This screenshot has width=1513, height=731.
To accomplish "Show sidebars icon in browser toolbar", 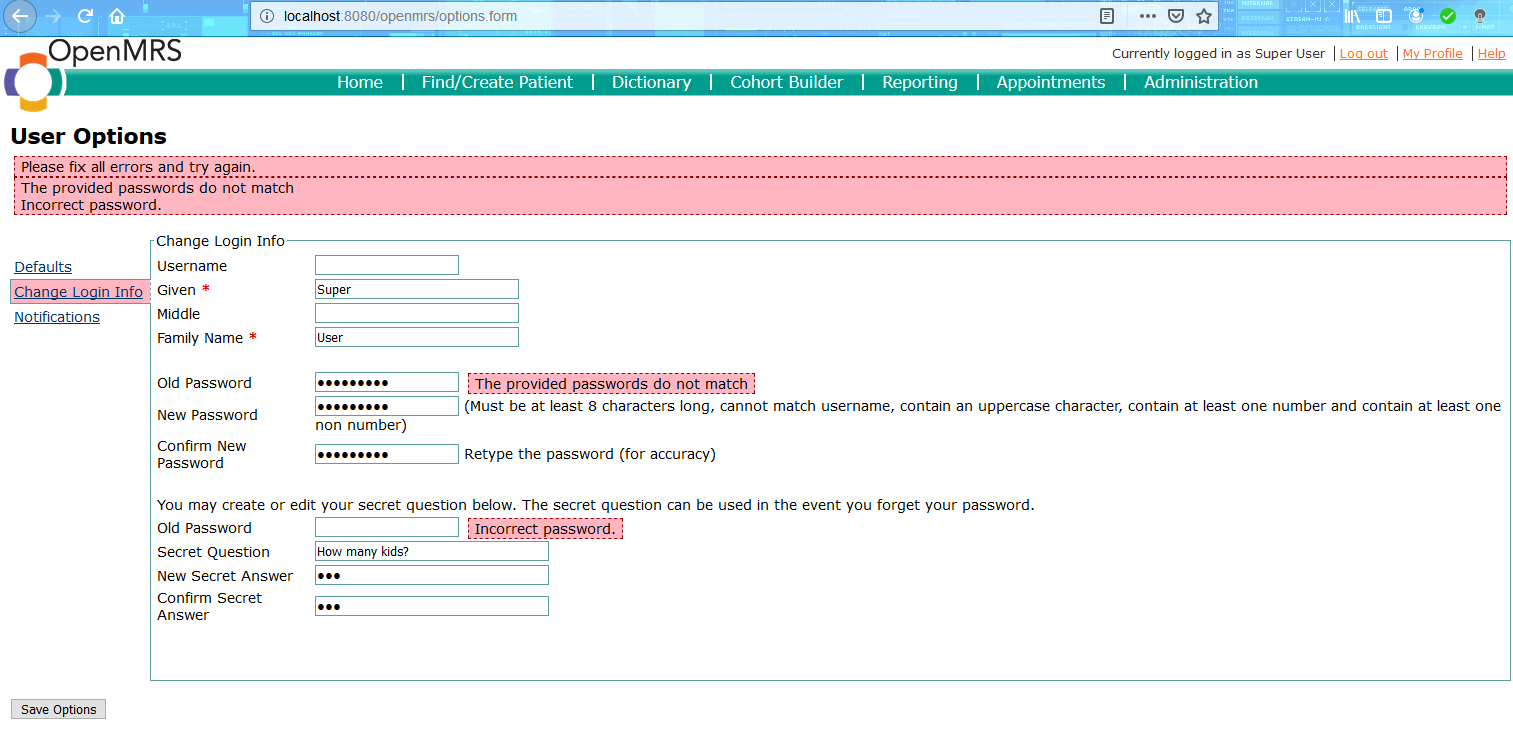I will (1384, 16).
